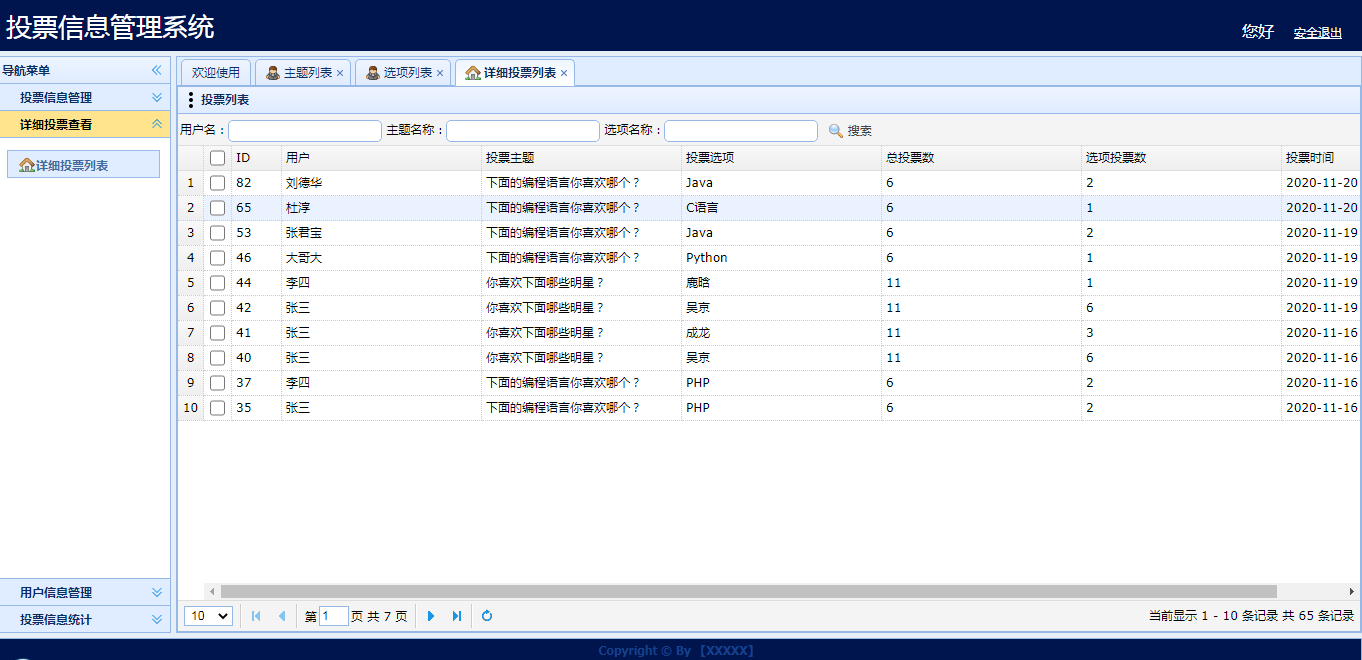Open the page size dropdown
Screen dimensions: 1362x660
click(209, 616)
